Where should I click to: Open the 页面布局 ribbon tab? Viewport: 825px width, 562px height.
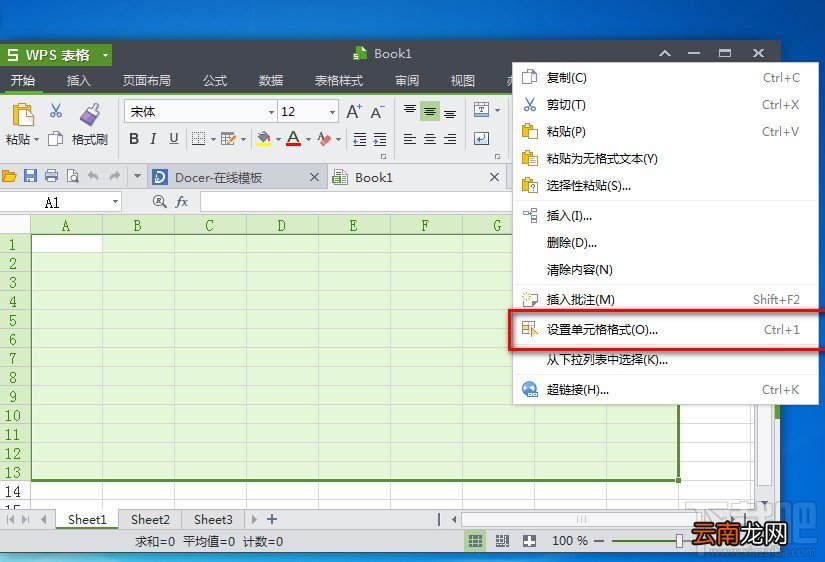pyautogui.click(x=147, y=81)
